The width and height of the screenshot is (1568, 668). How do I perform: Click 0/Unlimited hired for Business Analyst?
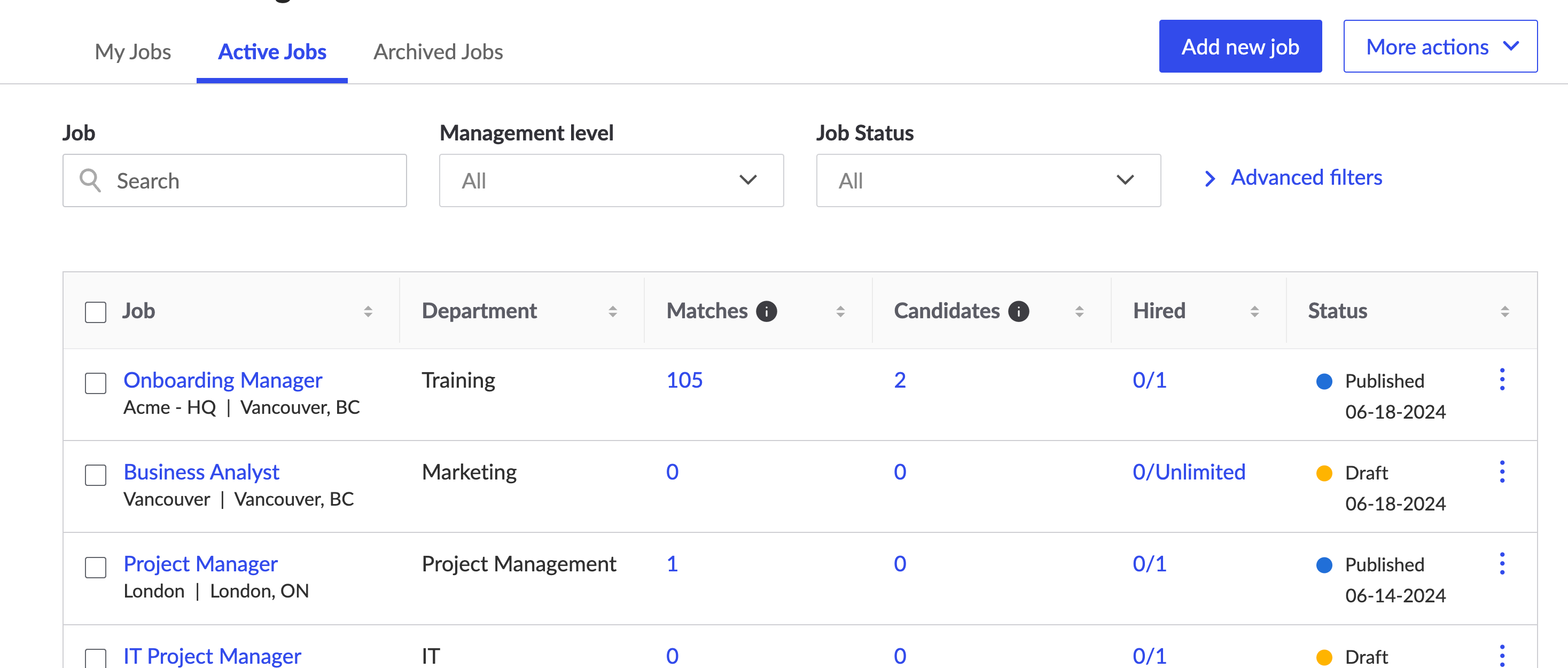pyautogui.click(x=1189, y=472)
